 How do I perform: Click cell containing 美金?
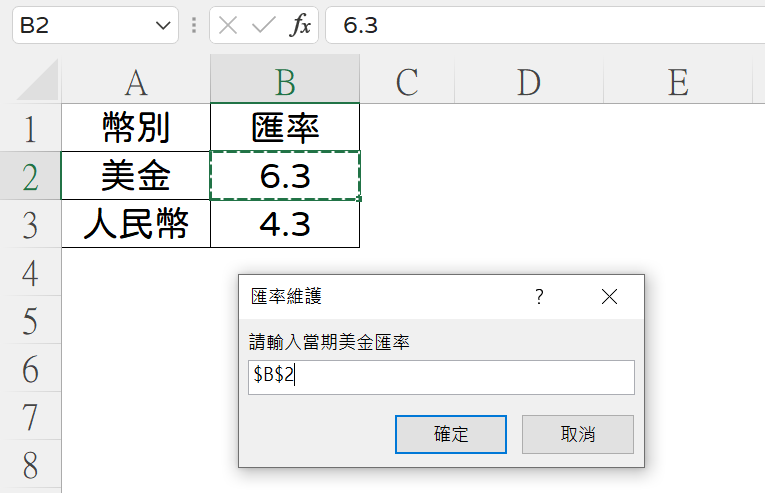click(136, 176)
